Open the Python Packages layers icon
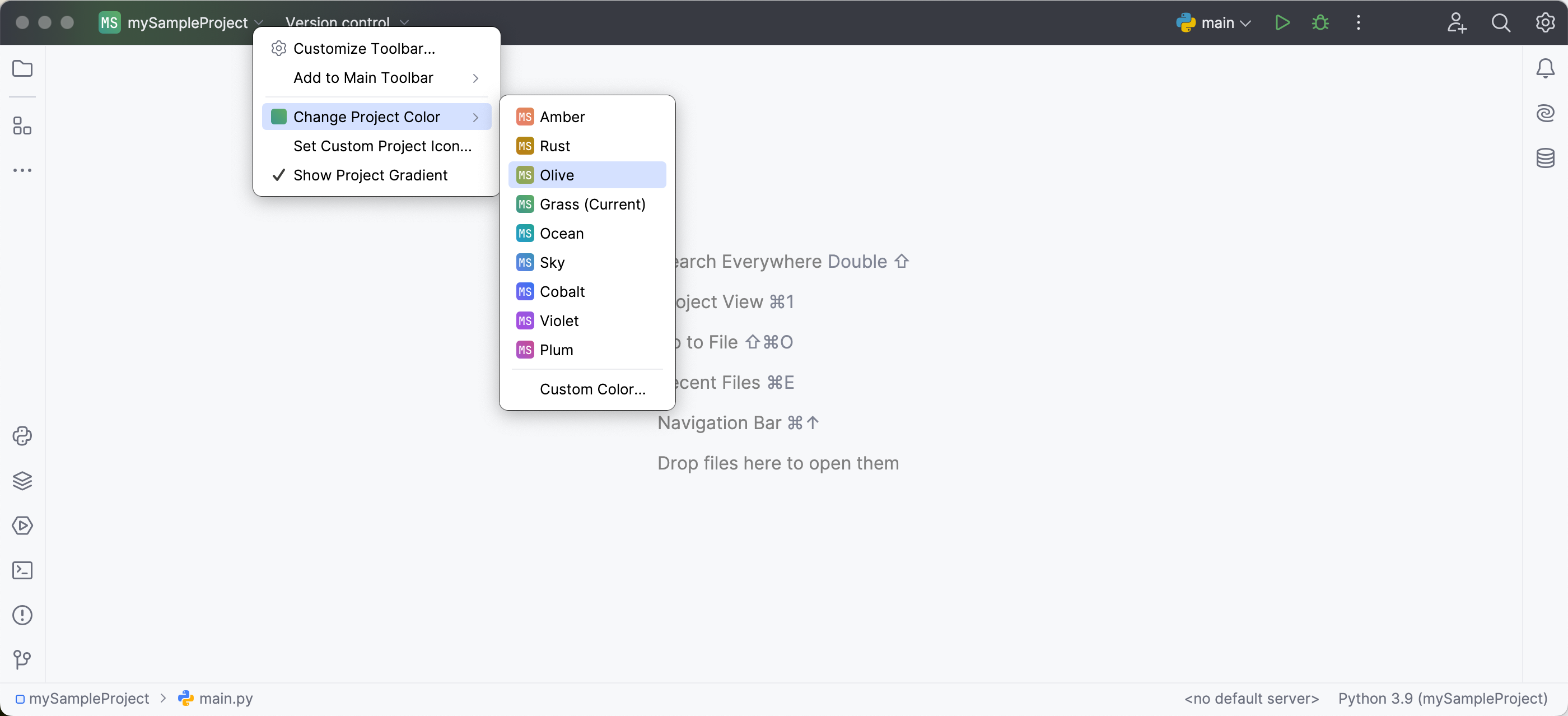 click(22, 481)
